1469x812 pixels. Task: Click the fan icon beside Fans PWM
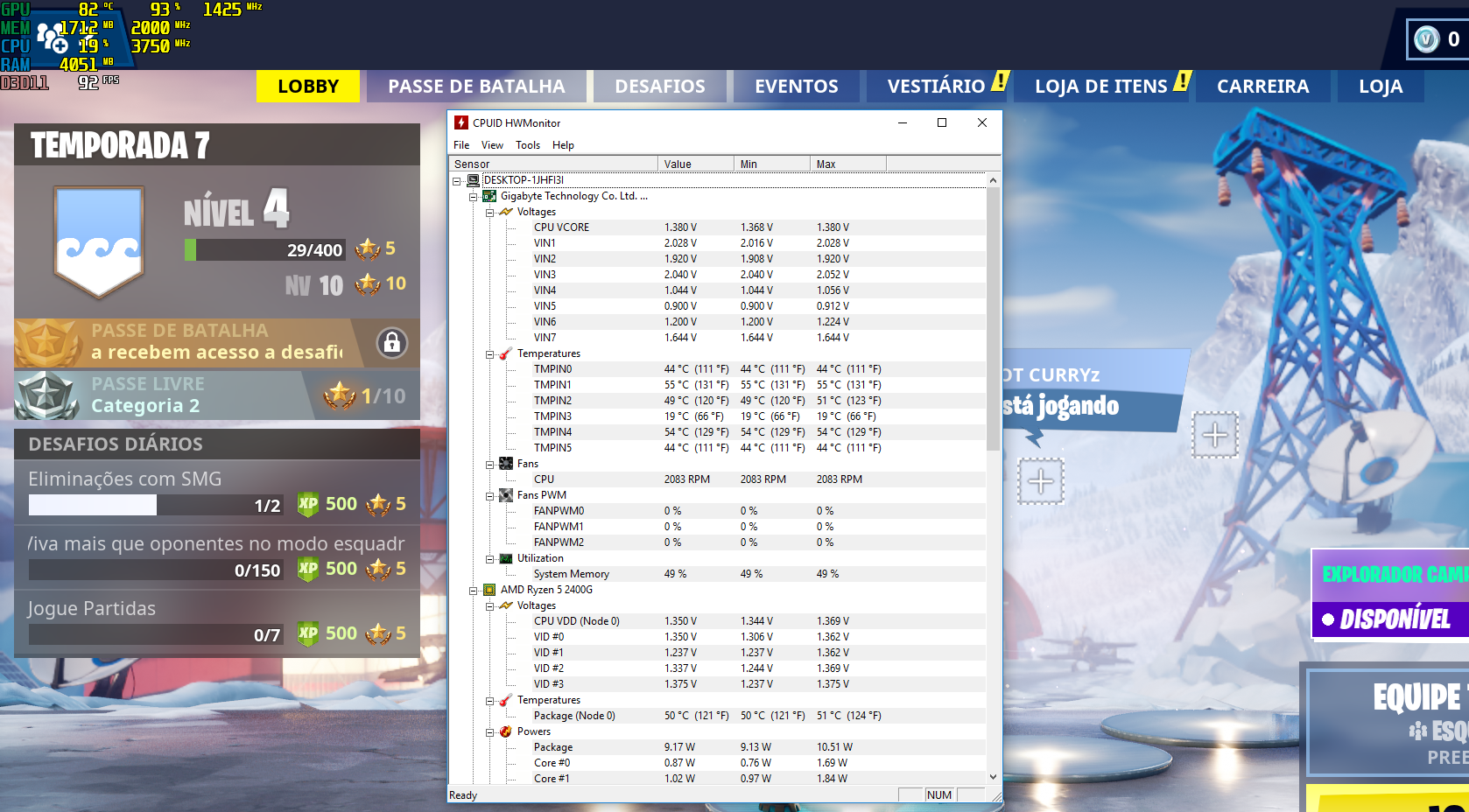tap(506, 495)
